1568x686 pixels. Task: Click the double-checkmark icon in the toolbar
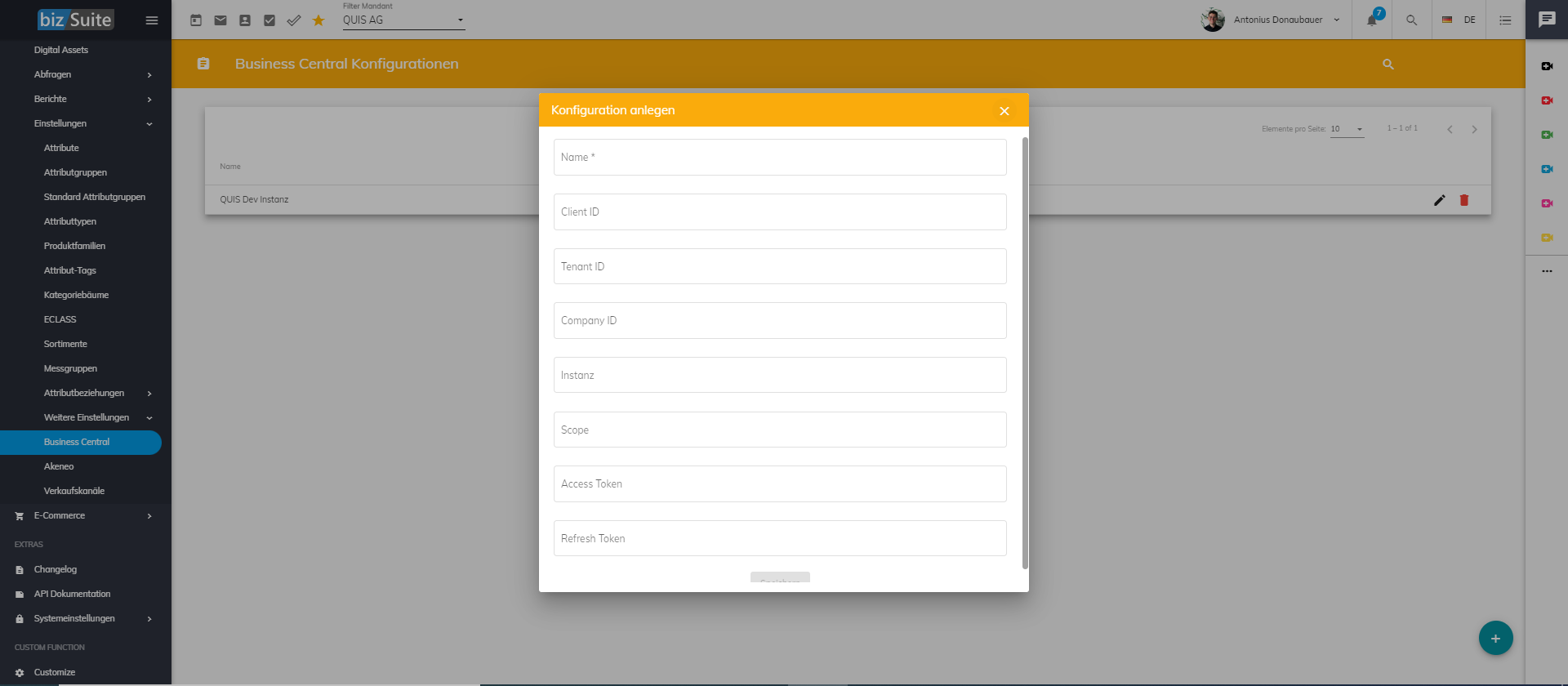click(294, 20)
